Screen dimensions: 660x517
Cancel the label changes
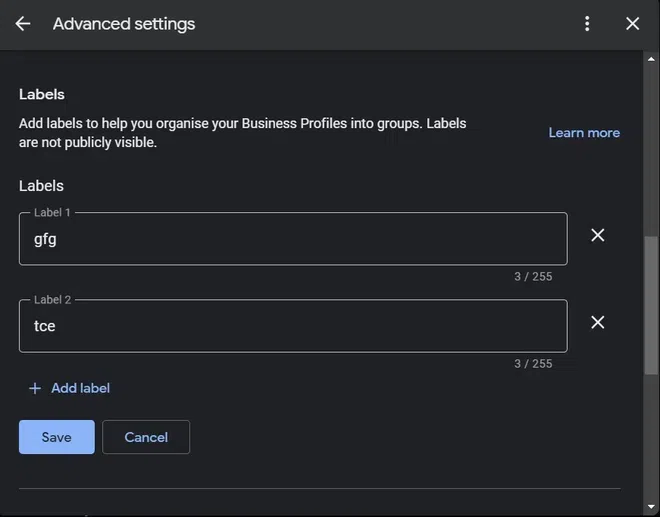(146, 437)
